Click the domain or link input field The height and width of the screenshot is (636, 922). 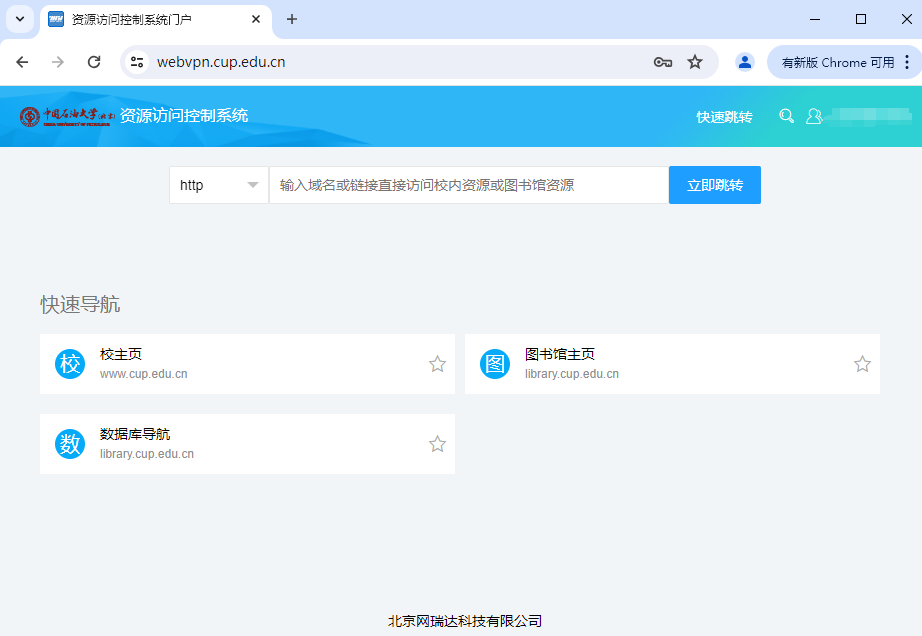click(x=468, y=185)
